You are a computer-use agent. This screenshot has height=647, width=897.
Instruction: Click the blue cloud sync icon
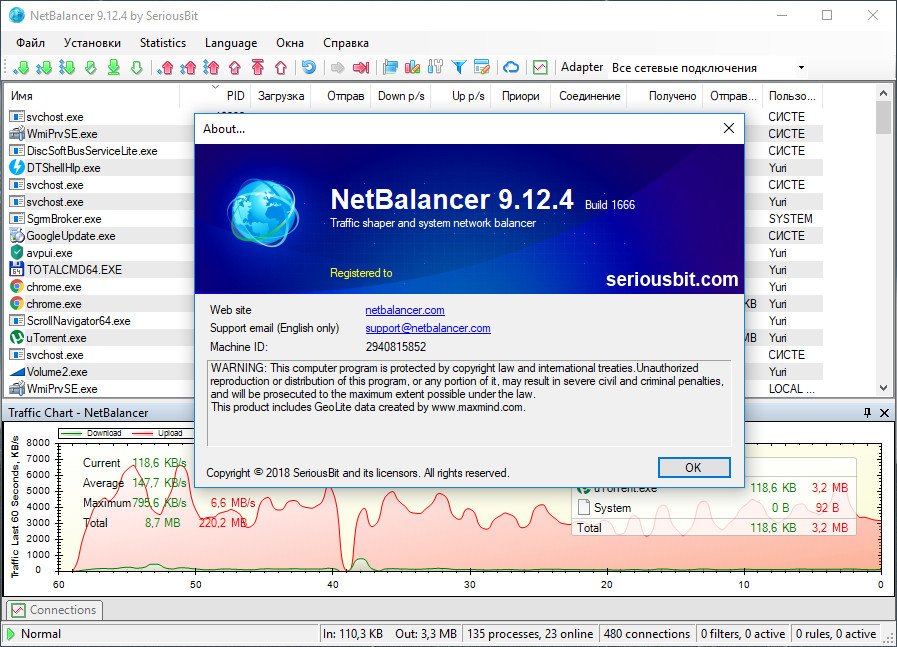511,68
